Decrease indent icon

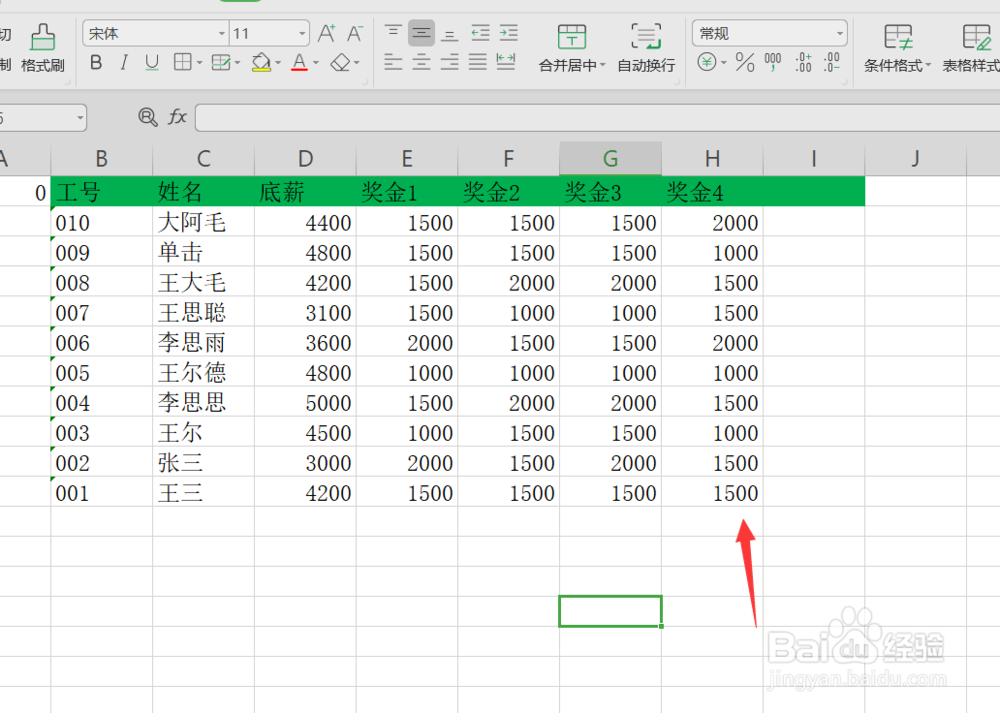pyautogui.click(x=480, y=33)
